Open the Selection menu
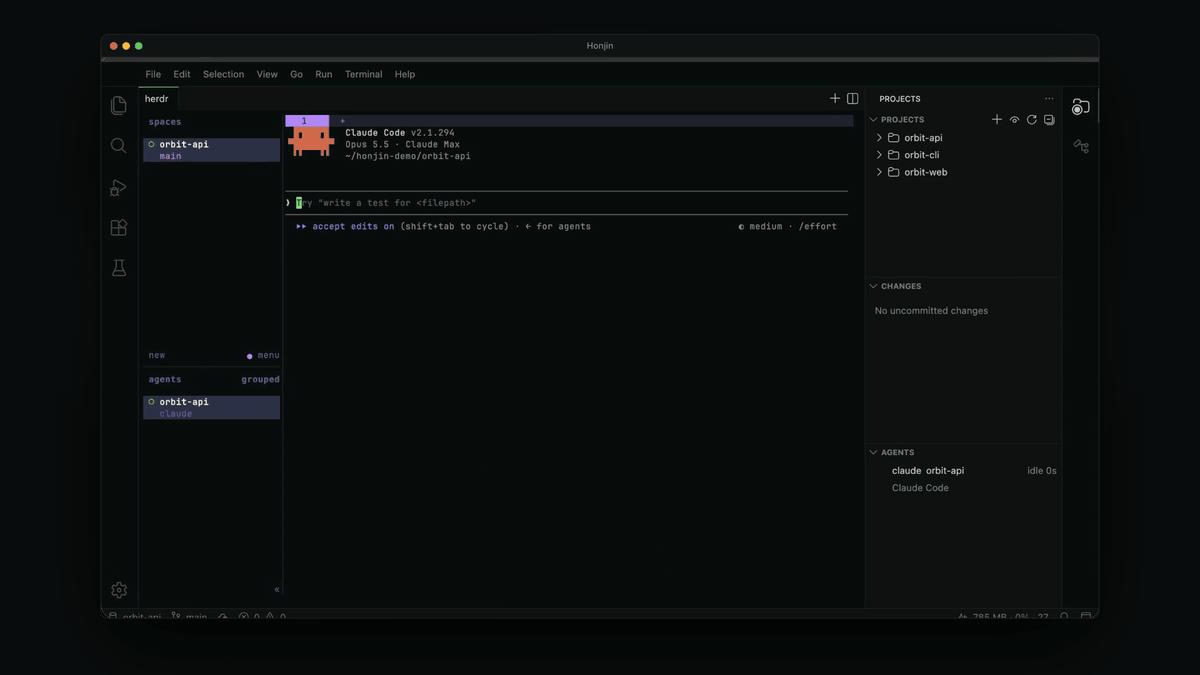The width and height of the screenshot is (1200, 675). click(x=223, y=74)
